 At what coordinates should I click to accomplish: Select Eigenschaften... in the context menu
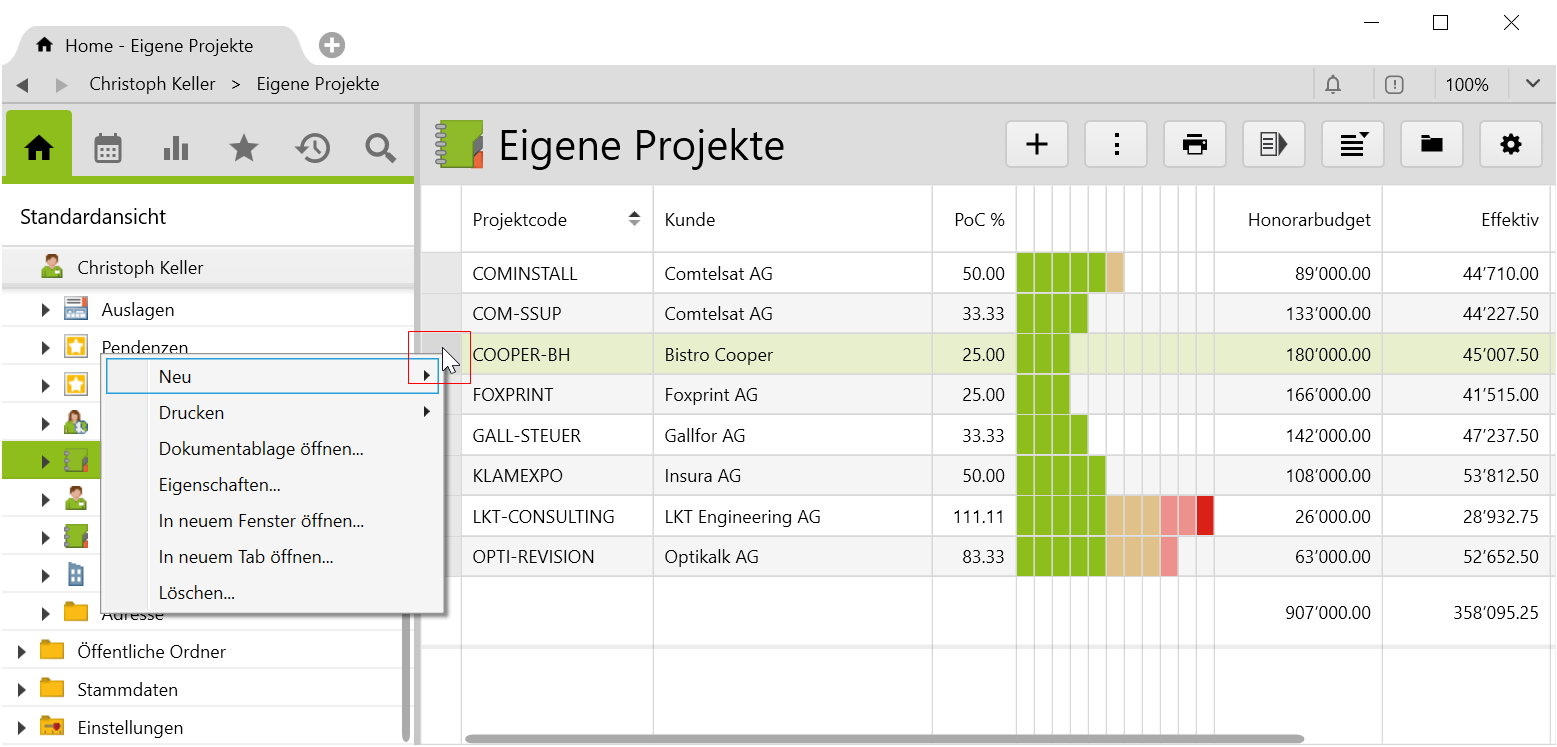pos(219,485)
